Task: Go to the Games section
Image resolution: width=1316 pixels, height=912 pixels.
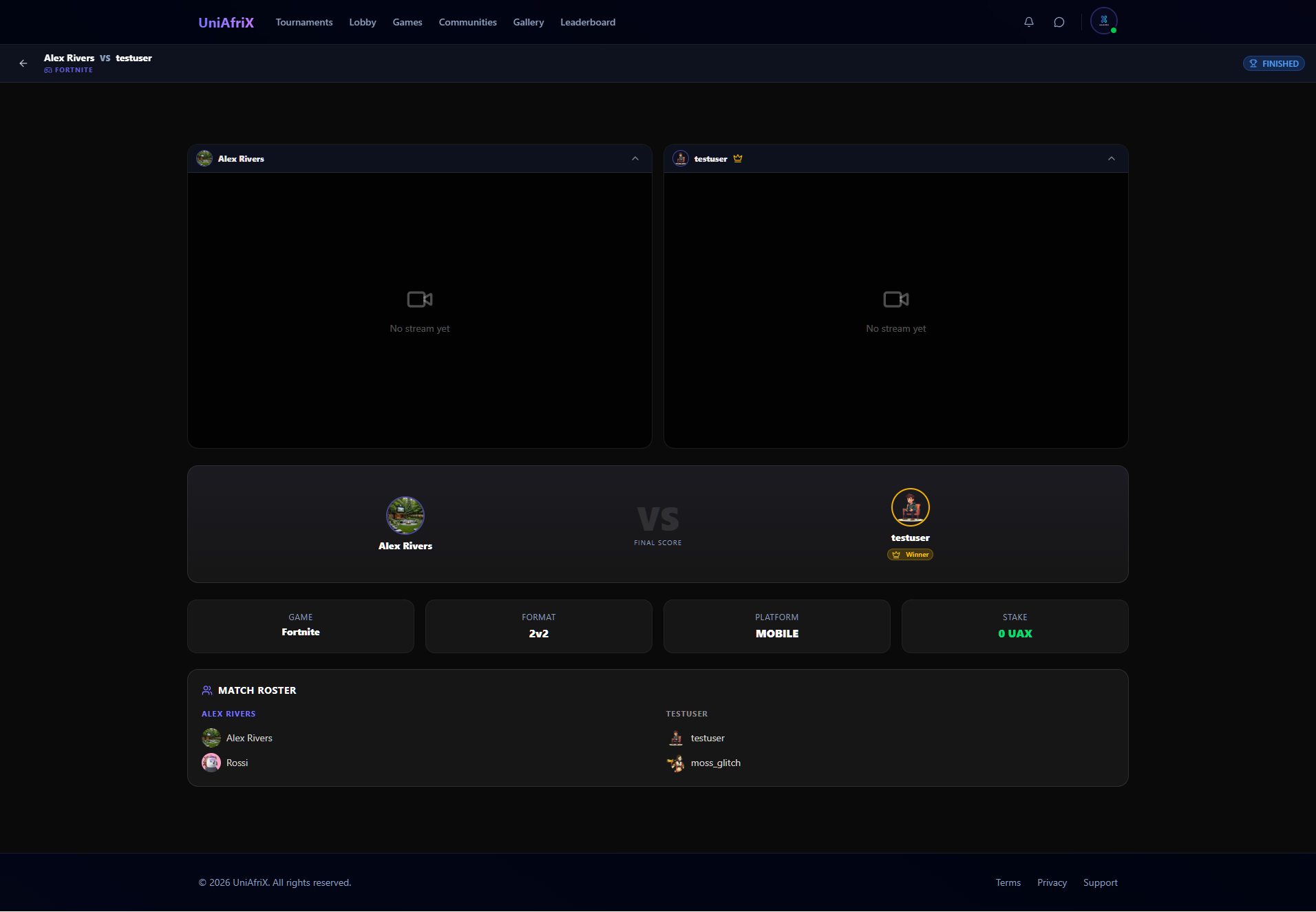Action: (x=407, y=22)
